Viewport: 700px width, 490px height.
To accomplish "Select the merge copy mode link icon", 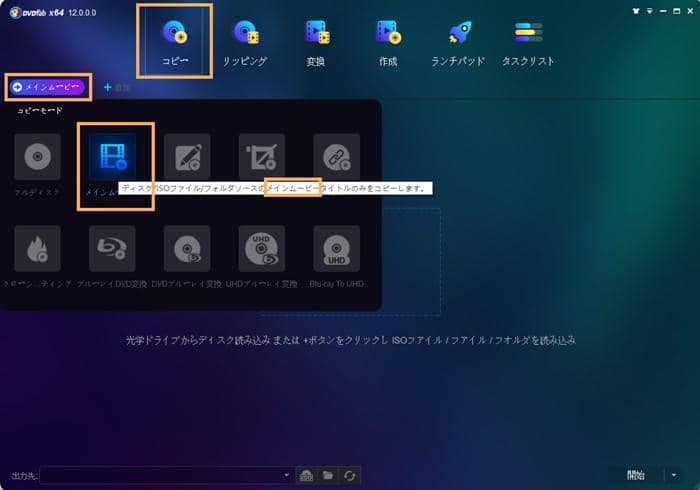I will tap(337, 157).
